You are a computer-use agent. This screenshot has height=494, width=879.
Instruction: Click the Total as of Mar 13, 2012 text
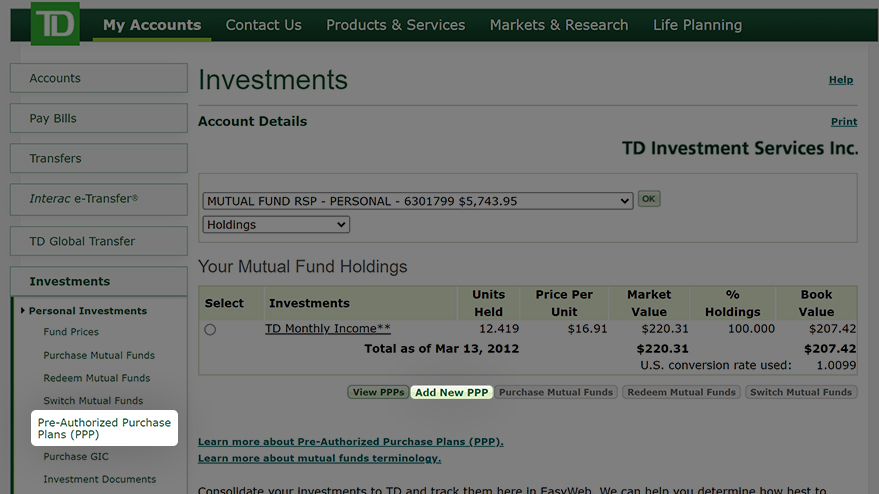[442, 349]
